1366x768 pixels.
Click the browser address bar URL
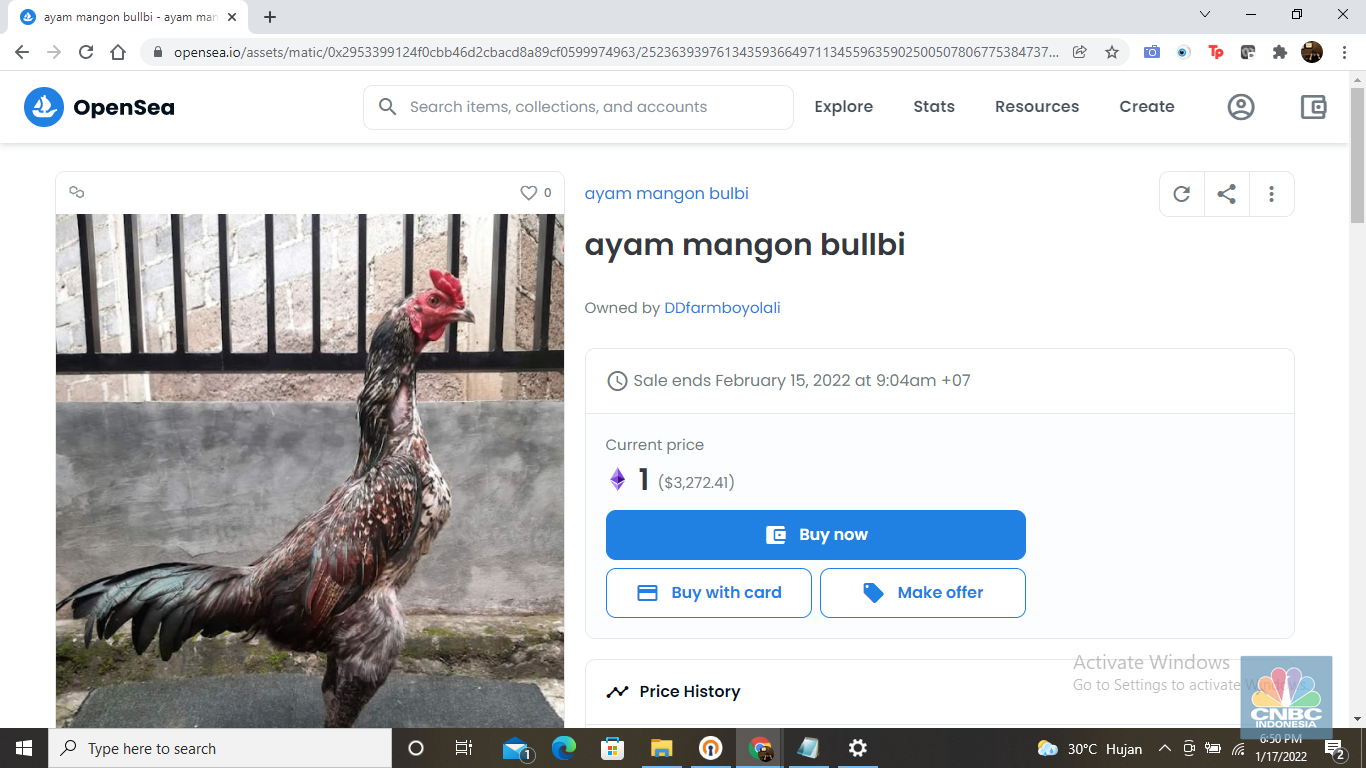coord(617,52)
